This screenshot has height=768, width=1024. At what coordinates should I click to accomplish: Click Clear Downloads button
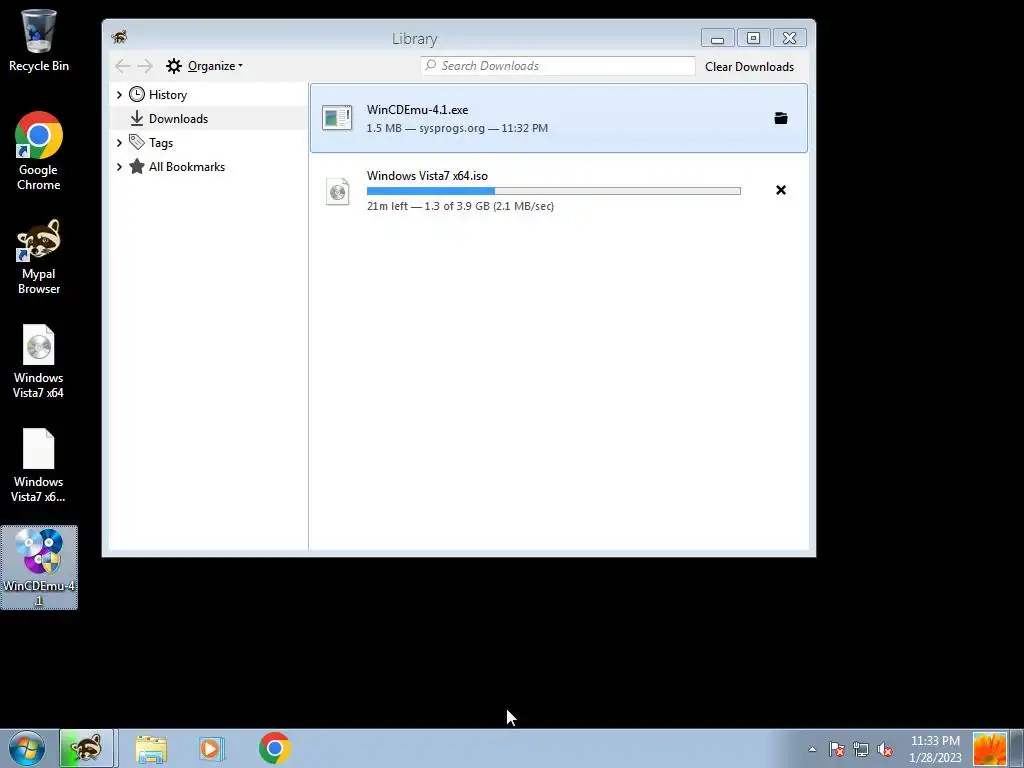(x=749, y=67)
